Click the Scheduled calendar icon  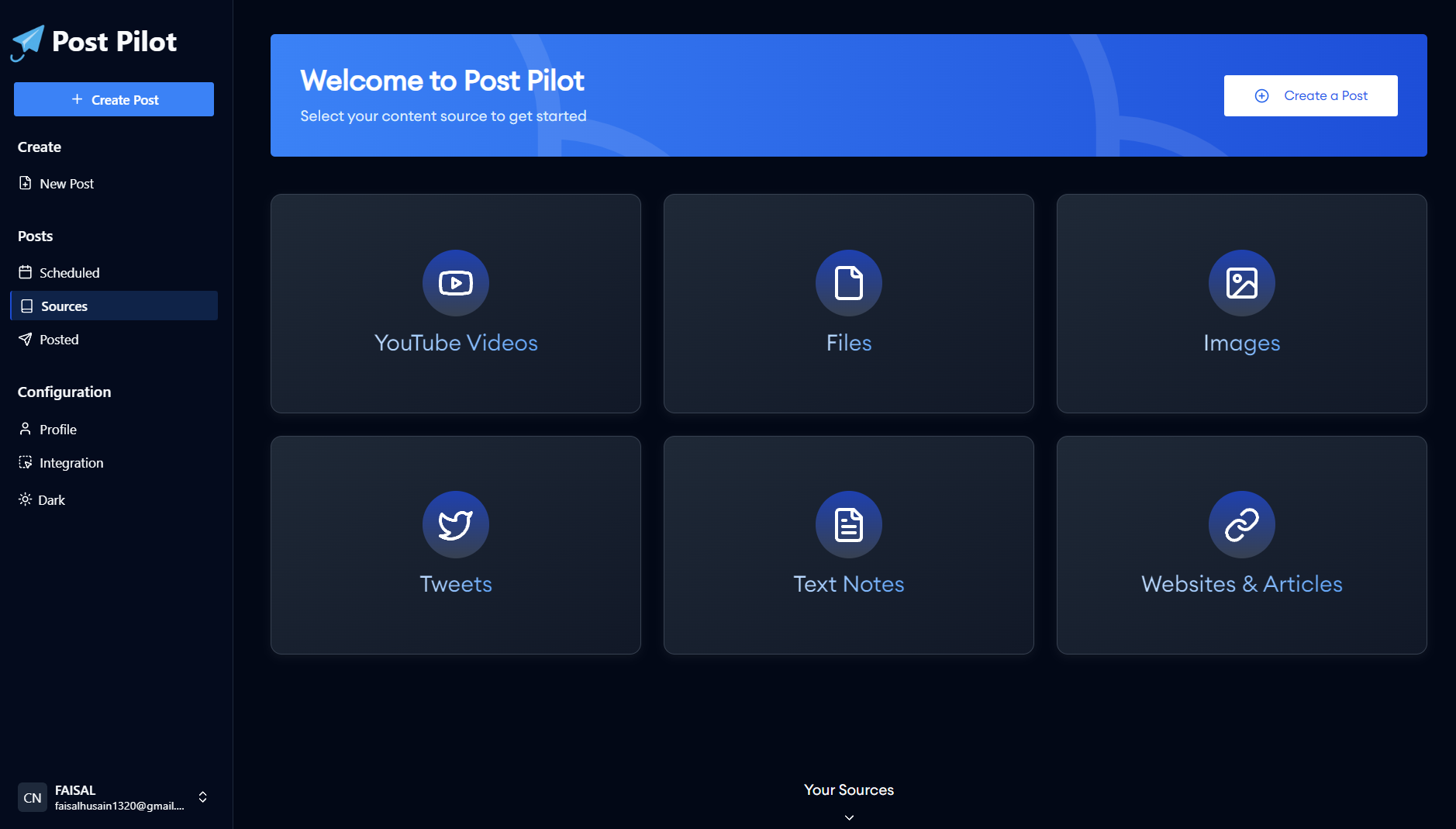26,272
